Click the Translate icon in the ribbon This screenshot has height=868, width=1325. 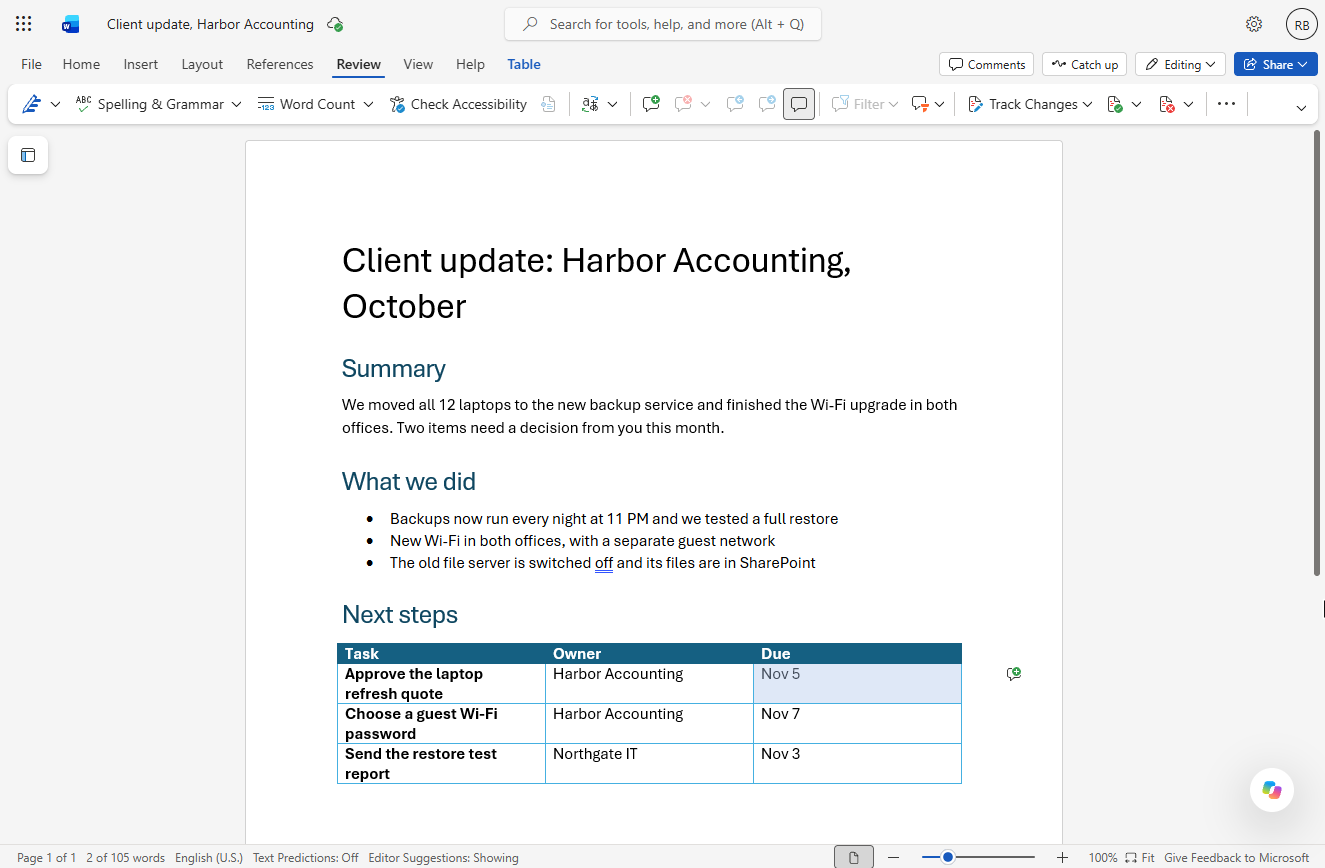[x=590, y=104]
